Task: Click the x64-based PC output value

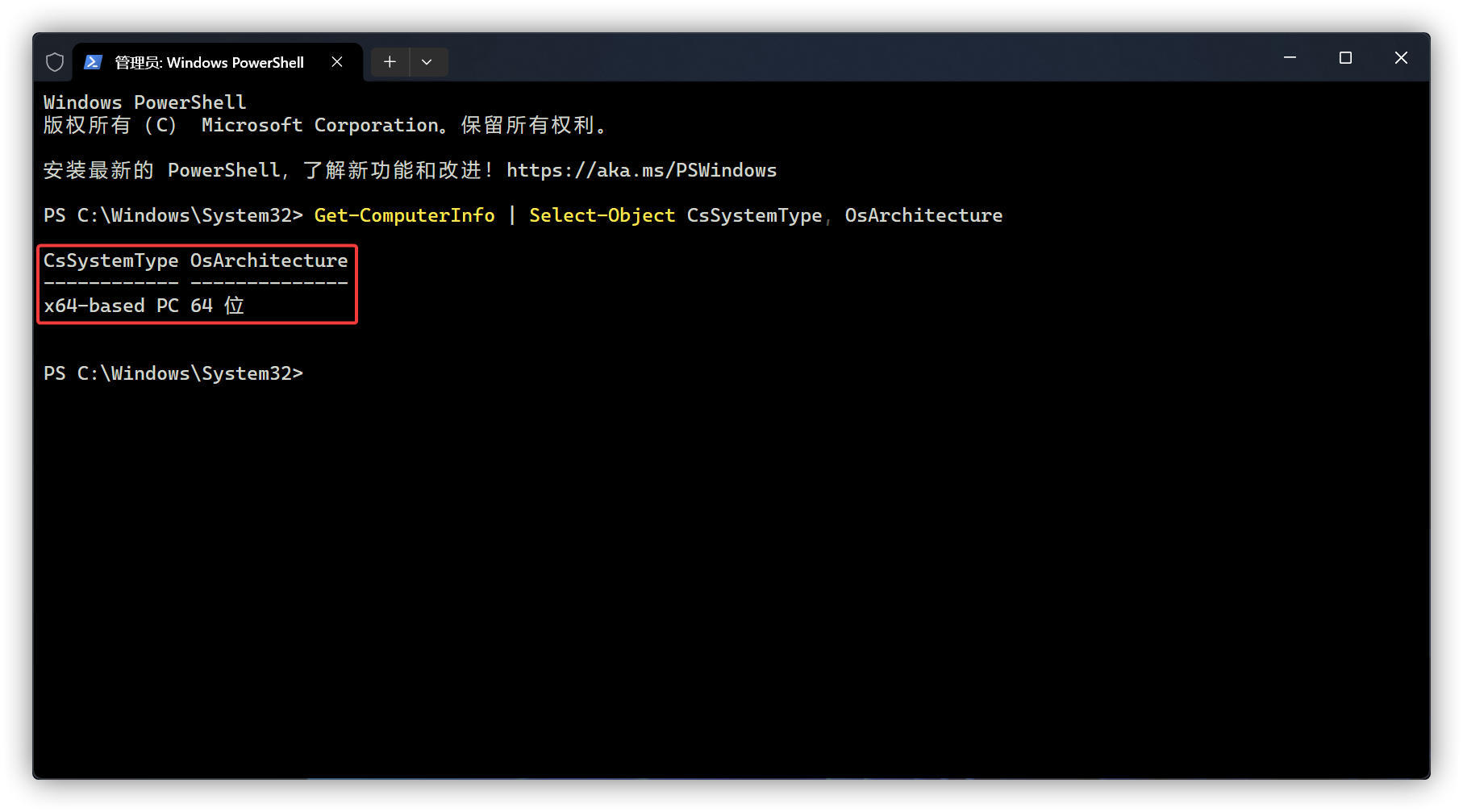Action: coord(110,306)
